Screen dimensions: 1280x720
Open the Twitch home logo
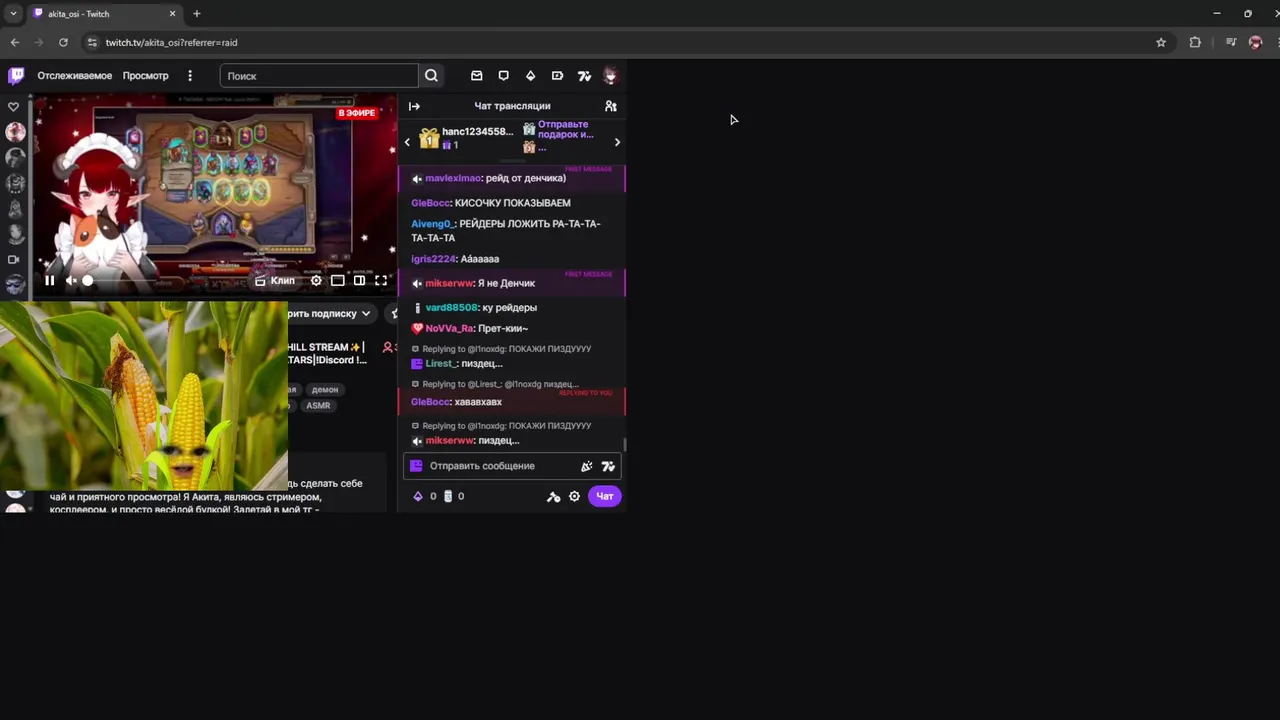tap(16, 76)
